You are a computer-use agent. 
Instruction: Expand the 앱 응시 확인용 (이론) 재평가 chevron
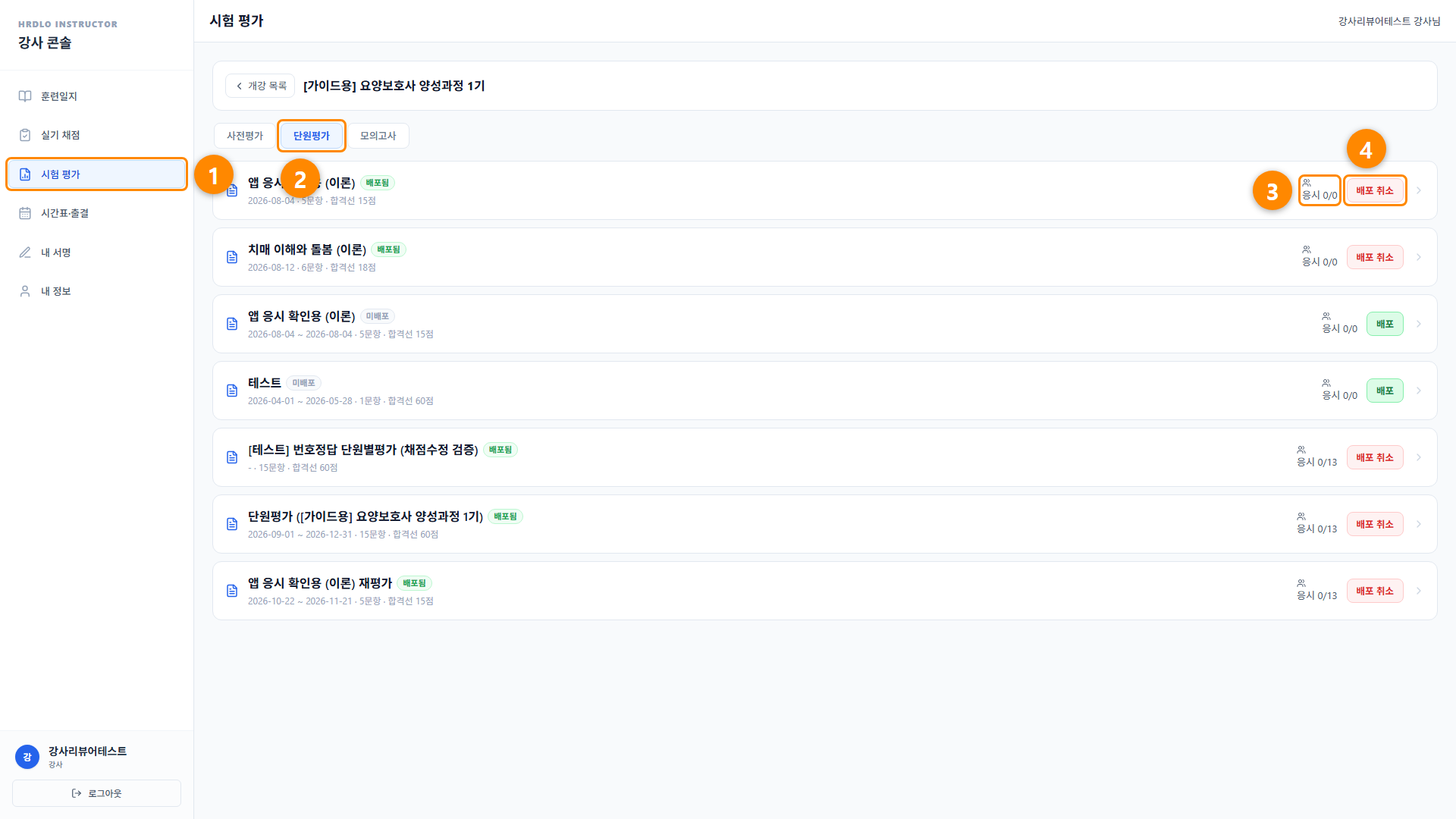(x=1419, y=591)
